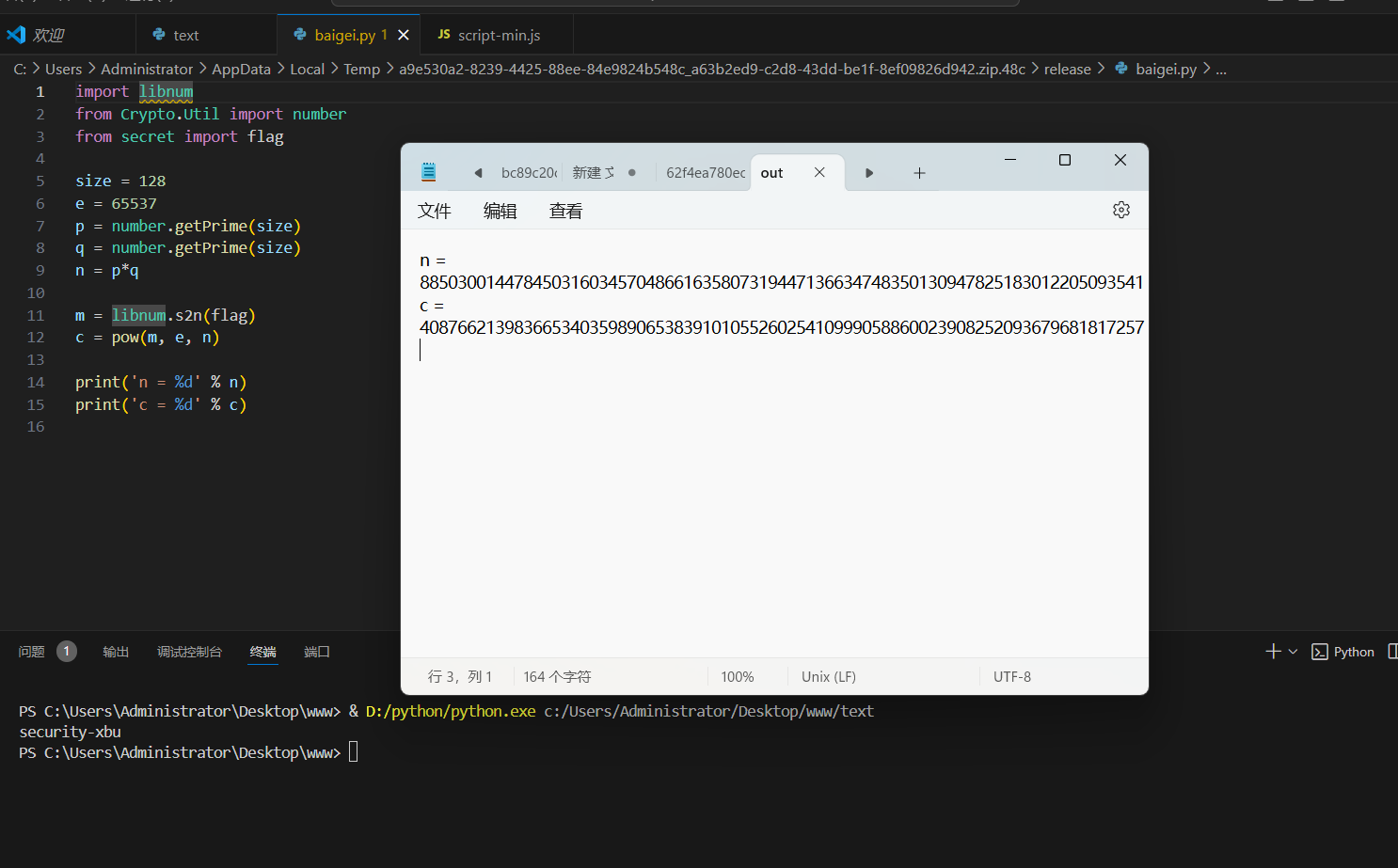Click the UTF-8 encoding indicator
Image resolution: width=1398 pixels, height=868 pixels.
click(1012, 676)
